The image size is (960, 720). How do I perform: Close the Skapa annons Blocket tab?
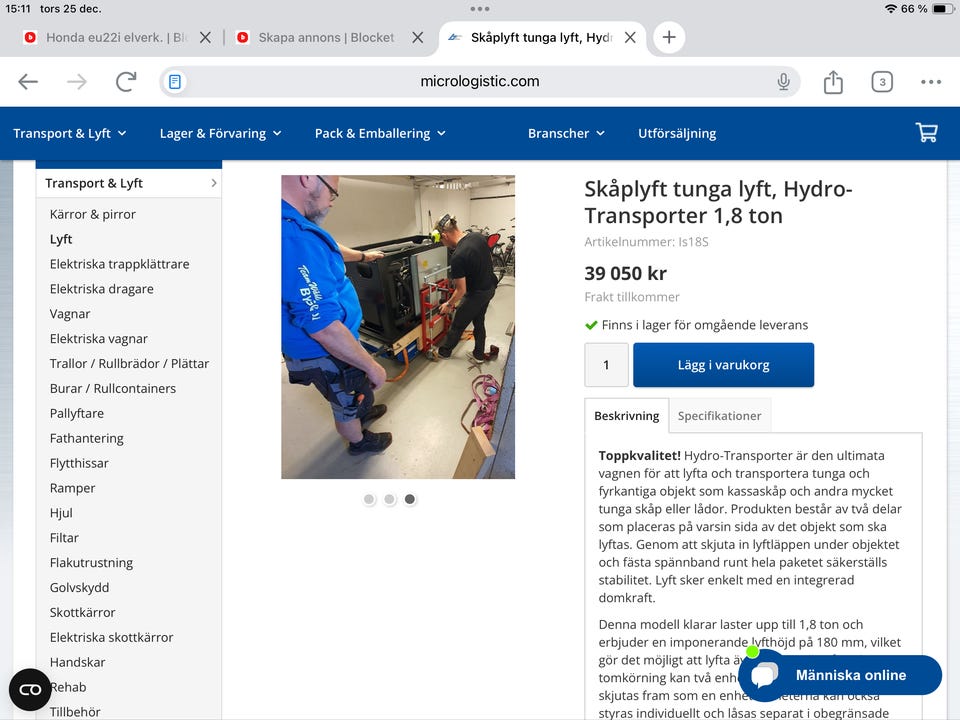coord(418,37)
